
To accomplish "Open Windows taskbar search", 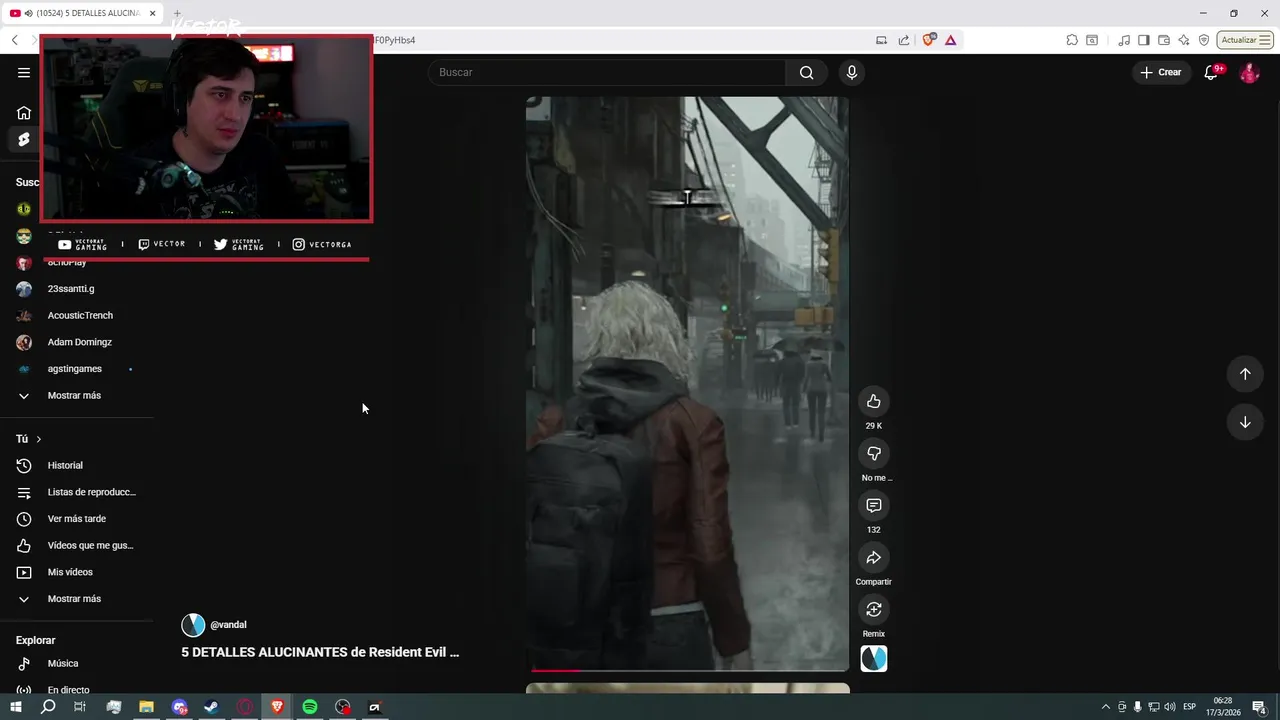I will (x=48, y=707).
